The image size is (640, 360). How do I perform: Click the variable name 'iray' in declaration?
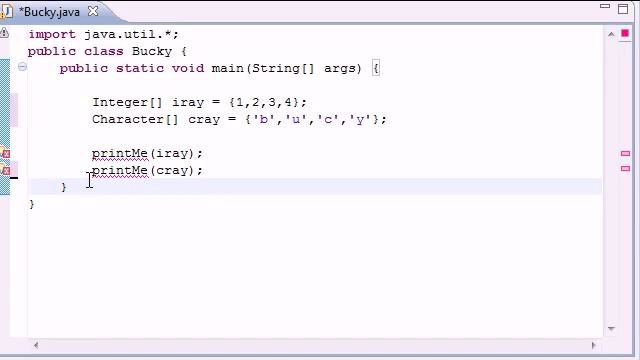[x=188, y=102]
